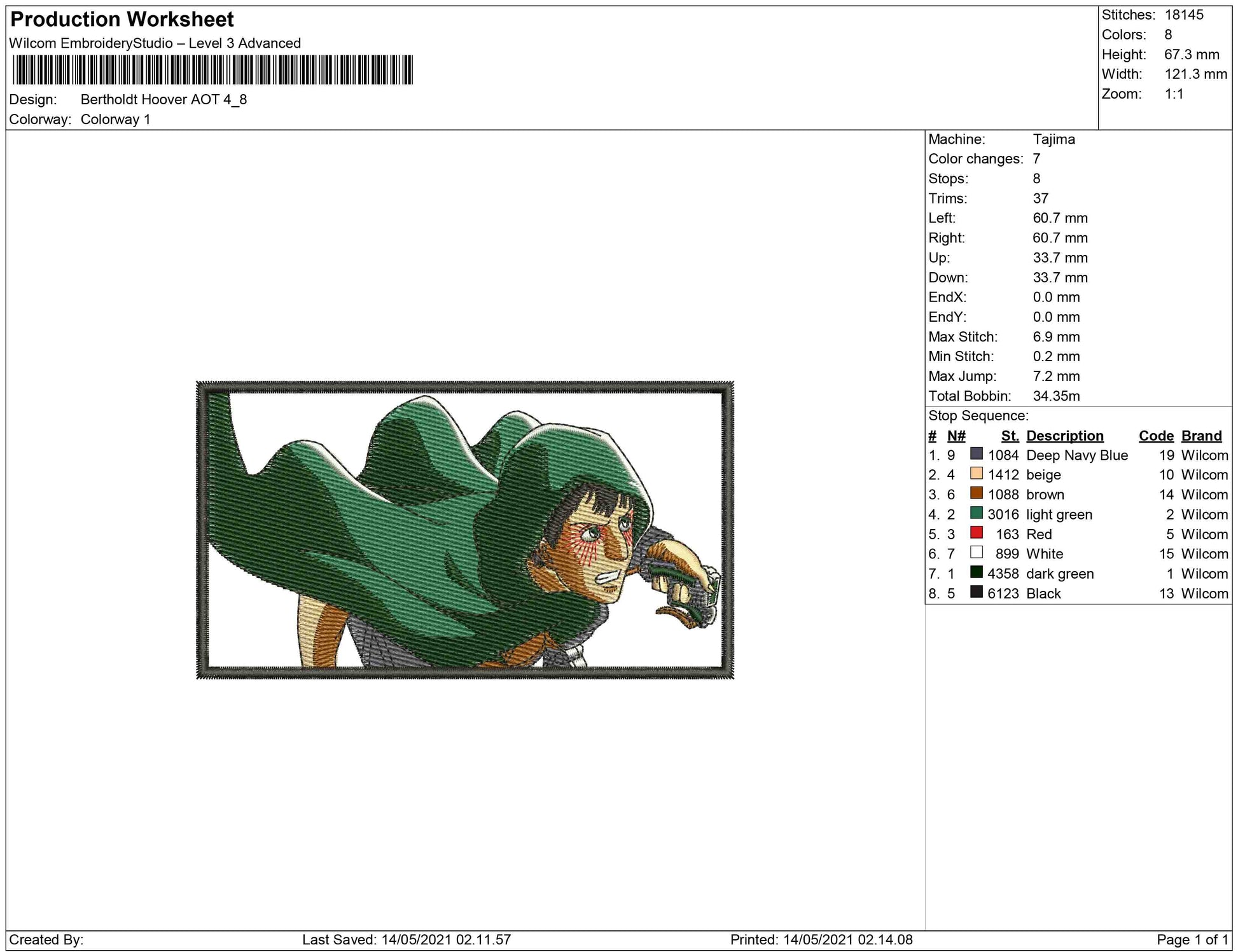Click the beige color swatch
Screen dimensions: 1238x952
point(976,474)
